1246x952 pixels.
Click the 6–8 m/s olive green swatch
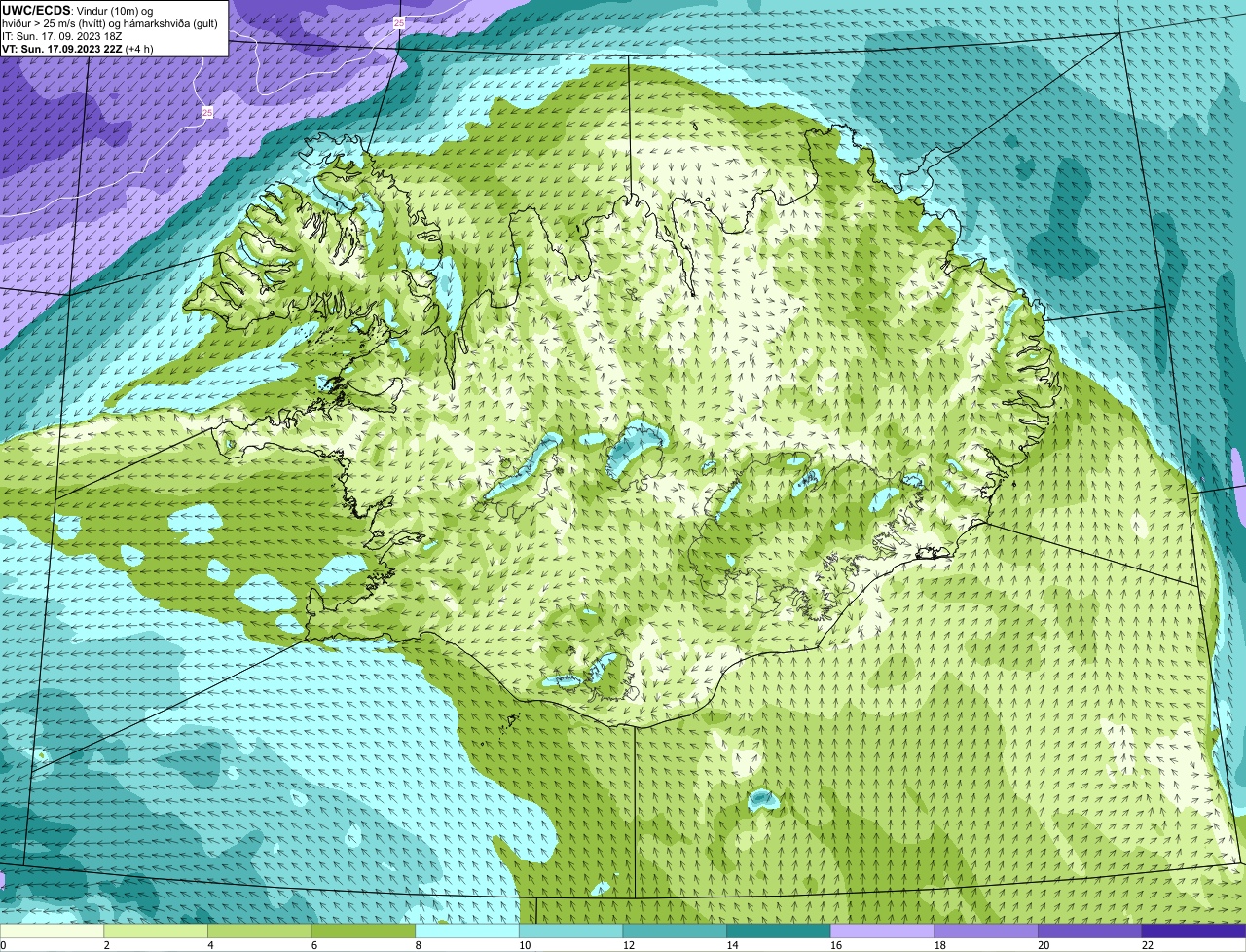[363, 931]
